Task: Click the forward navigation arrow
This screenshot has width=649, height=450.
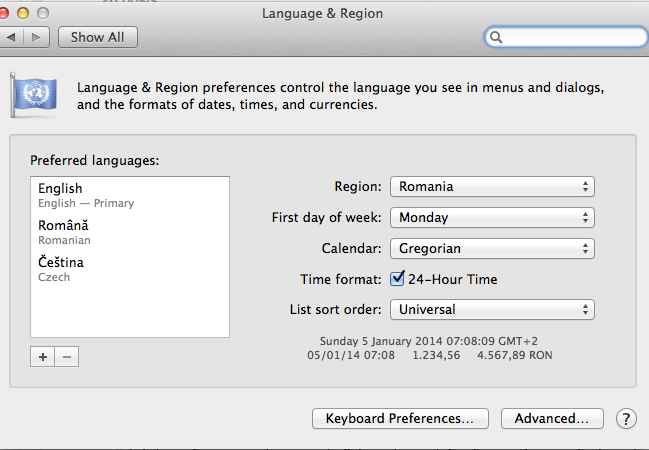Action: pos(37,37)
